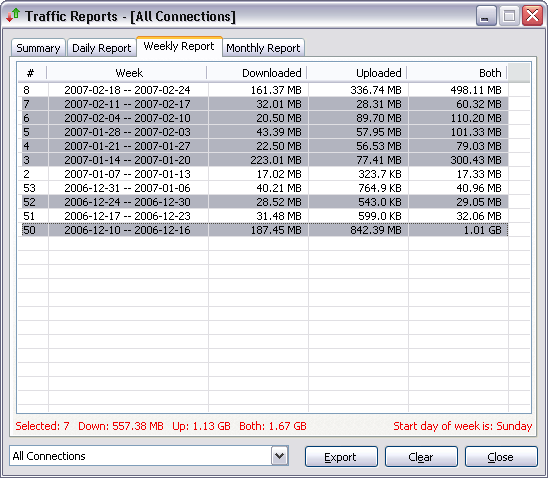548x478 pixels.
Task: Click the Clear button
Action: 421,457
